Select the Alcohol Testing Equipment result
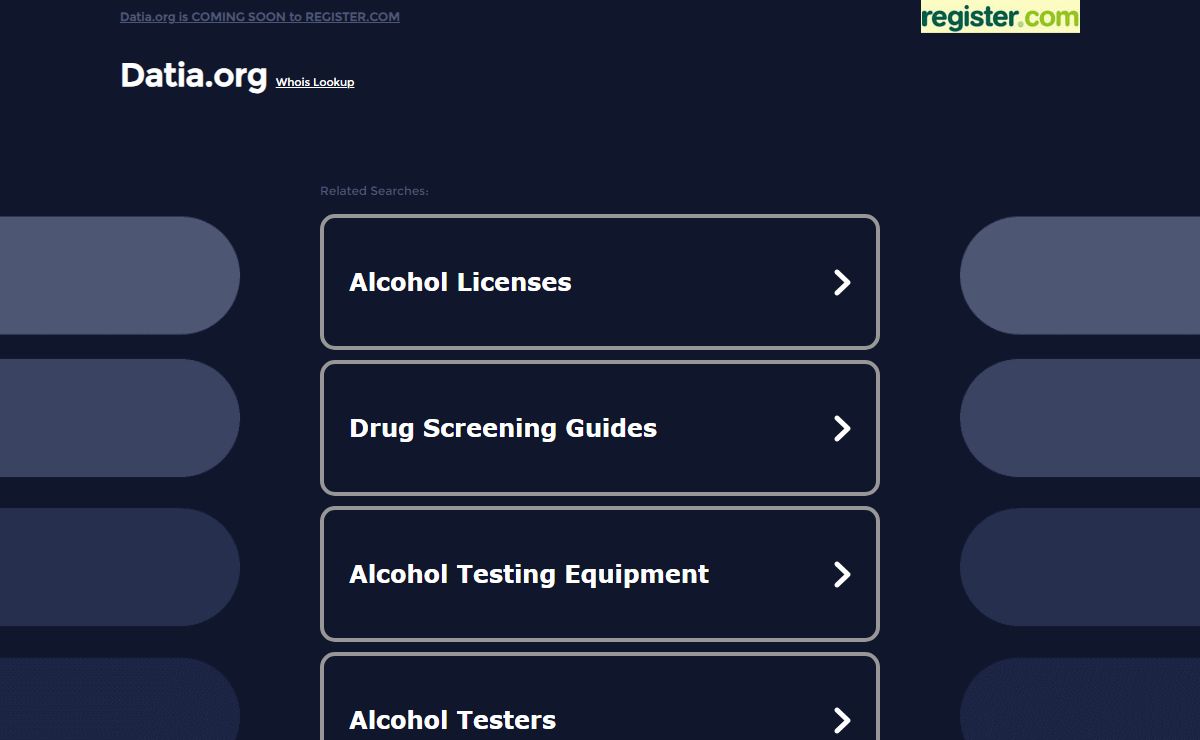Image resolution: width=1200 pixels, height=740 pixels. pyautogui.click(x=600, y=574)
